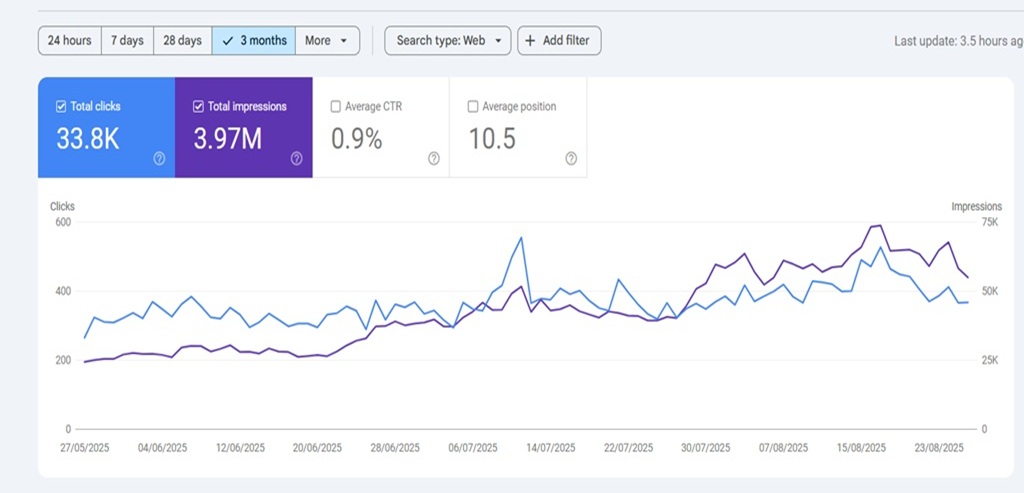Screen dimensions: 1024x493
Task: Open the More date range dropdown
Action: click(327, 41)
